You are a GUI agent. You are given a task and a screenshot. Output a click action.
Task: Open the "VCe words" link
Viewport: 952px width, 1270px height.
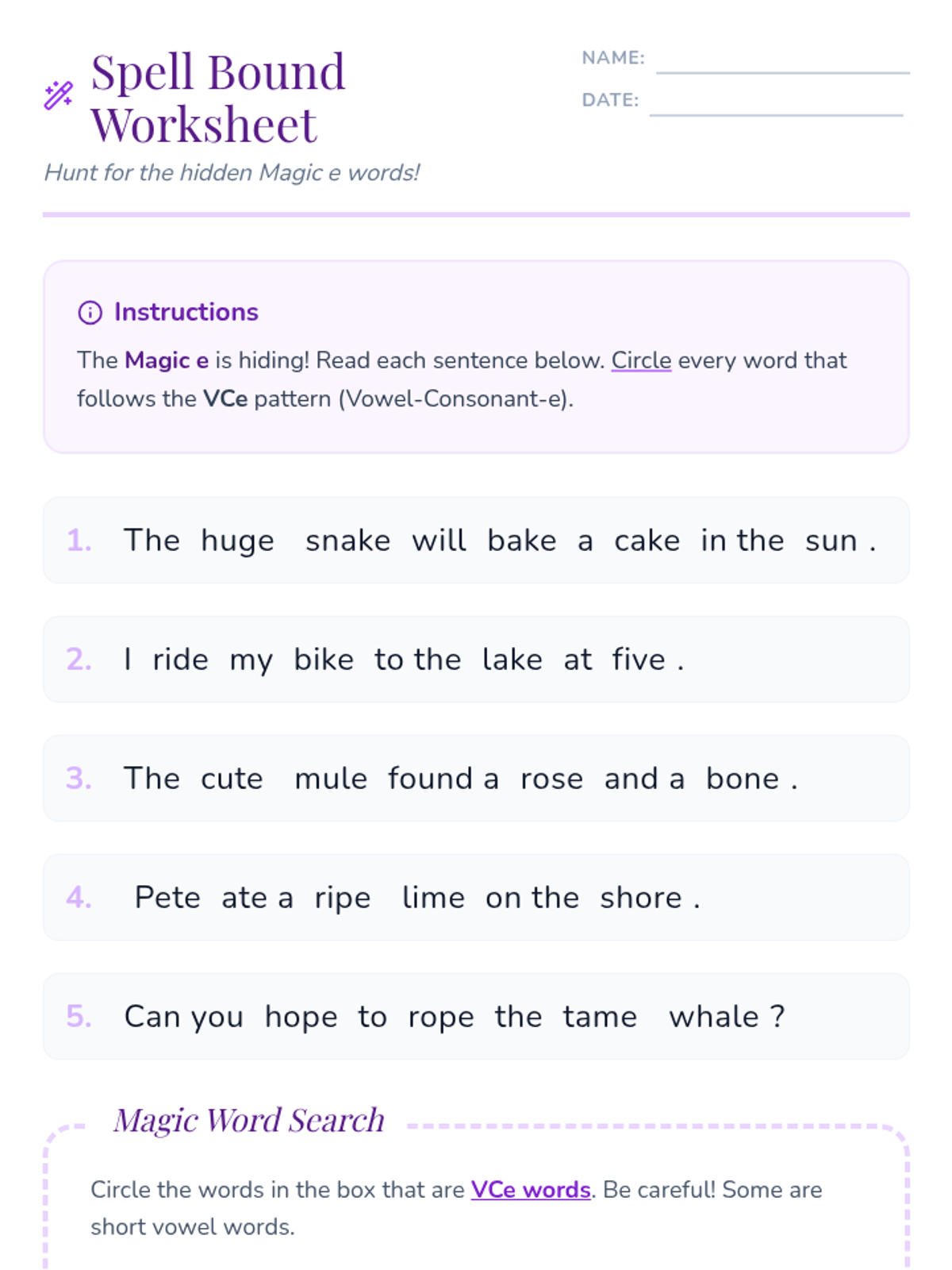(x=531, y=1189)
